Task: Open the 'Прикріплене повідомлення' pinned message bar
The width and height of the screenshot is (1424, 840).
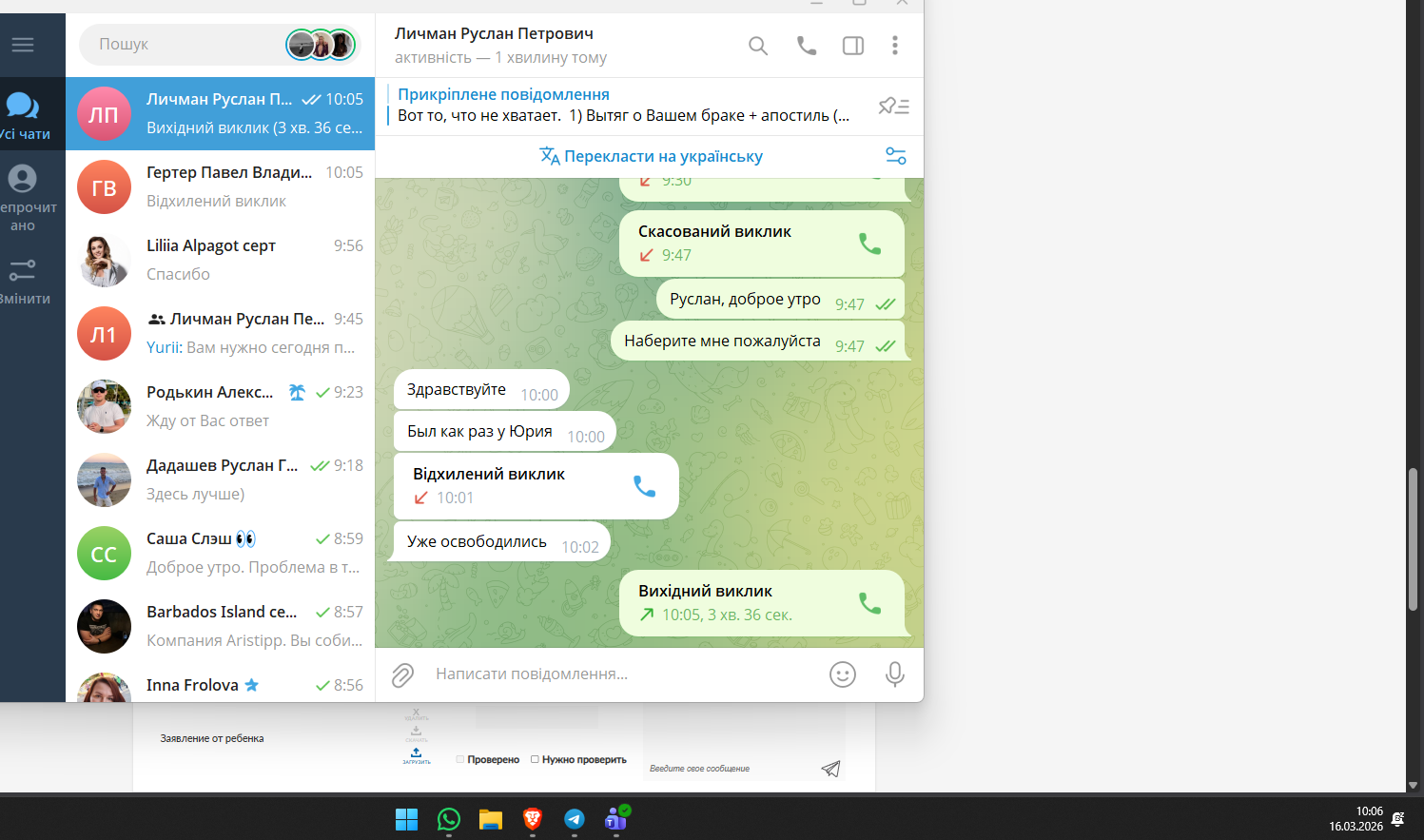Action: pyautogui.click(x=623, y=106)
